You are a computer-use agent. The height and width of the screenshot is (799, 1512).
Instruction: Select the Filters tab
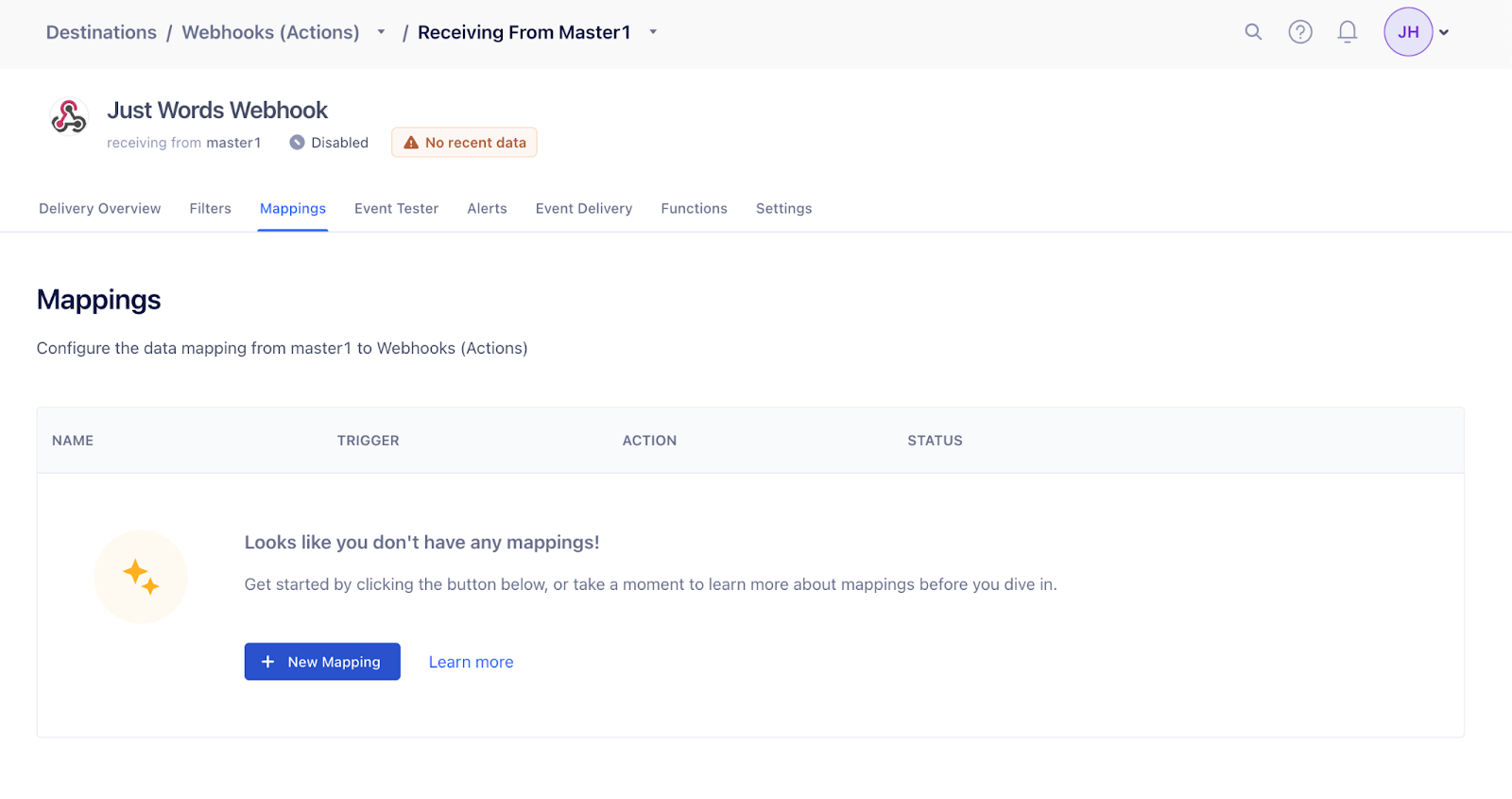pyautogui.click(x=210, y=209)
